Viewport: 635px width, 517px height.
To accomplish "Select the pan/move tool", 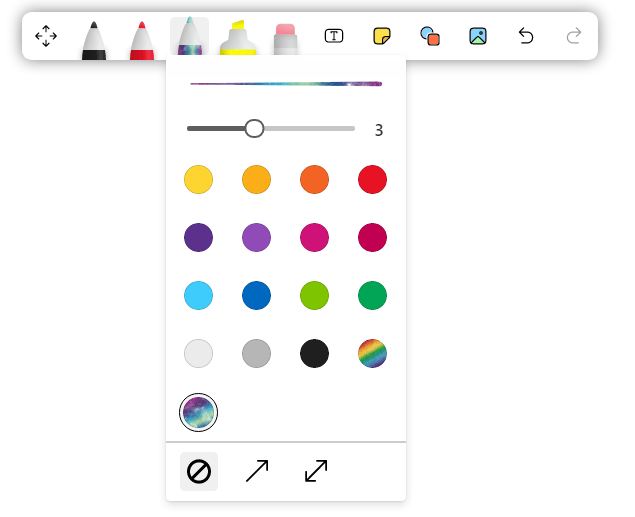I will pos(46,36).
